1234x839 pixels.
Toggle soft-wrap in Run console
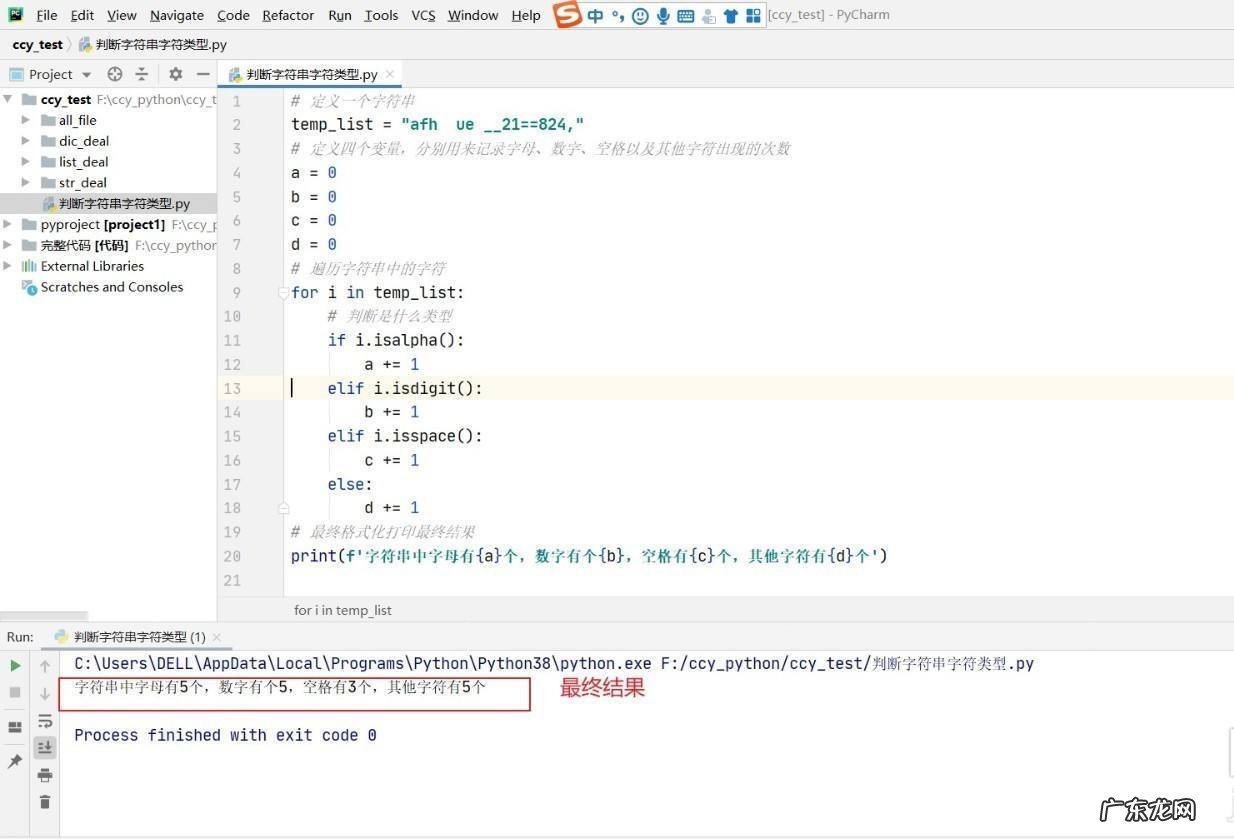45,722
